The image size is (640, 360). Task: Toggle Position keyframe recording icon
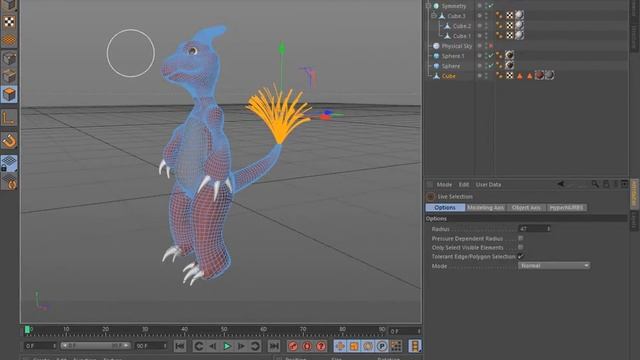pos(340,346)
